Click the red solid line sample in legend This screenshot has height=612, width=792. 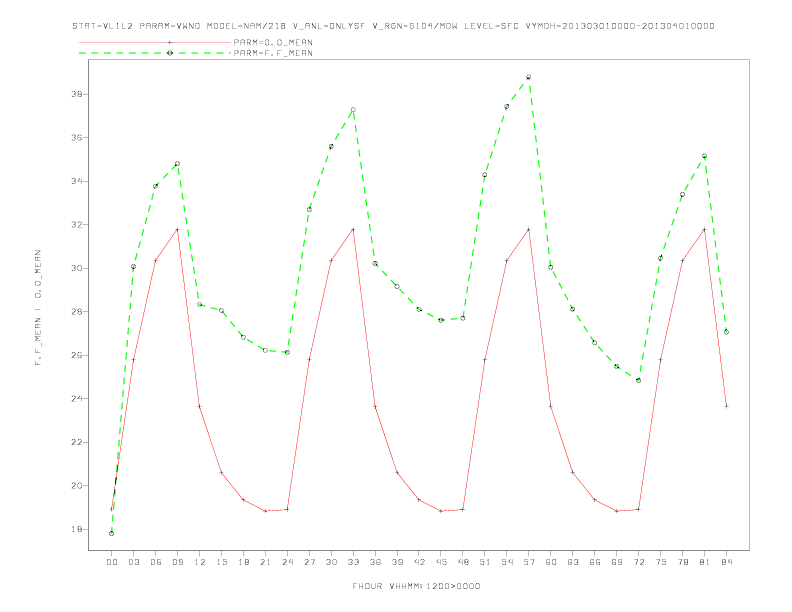point(155,42)
